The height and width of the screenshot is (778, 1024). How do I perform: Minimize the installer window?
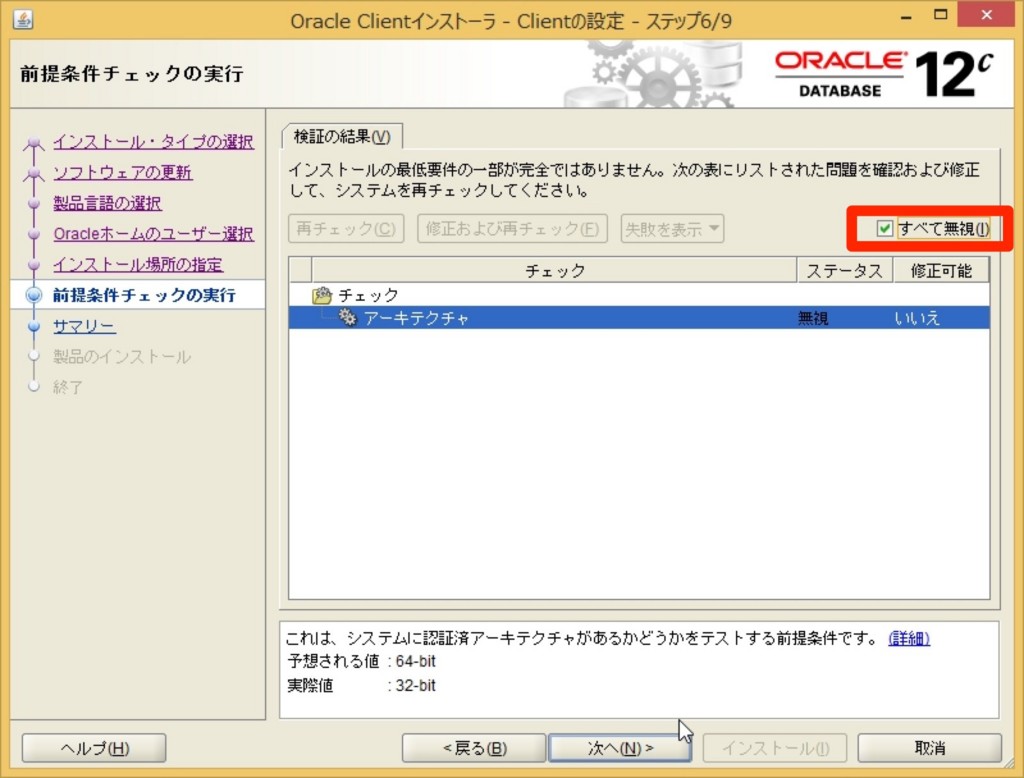(x=906, y=17)
